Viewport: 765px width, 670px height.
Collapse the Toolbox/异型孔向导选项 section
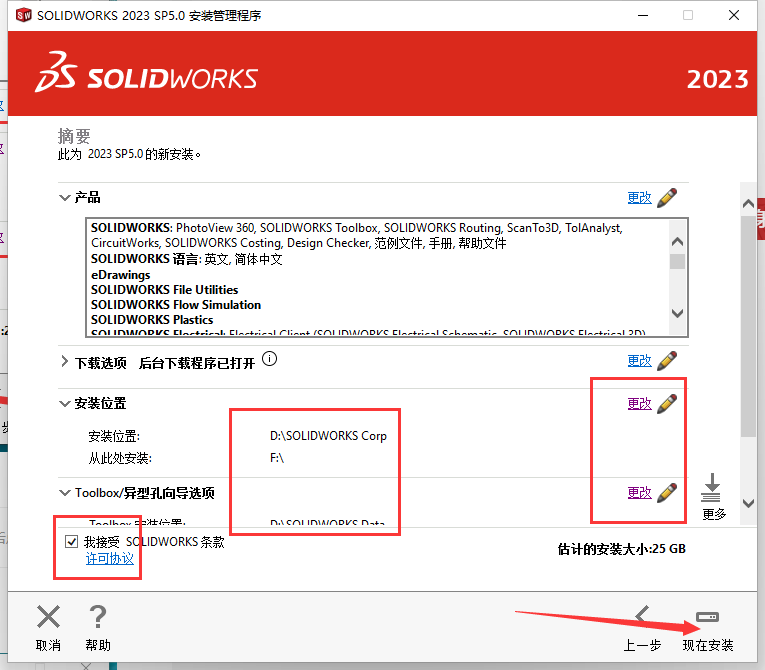[65, 493]
